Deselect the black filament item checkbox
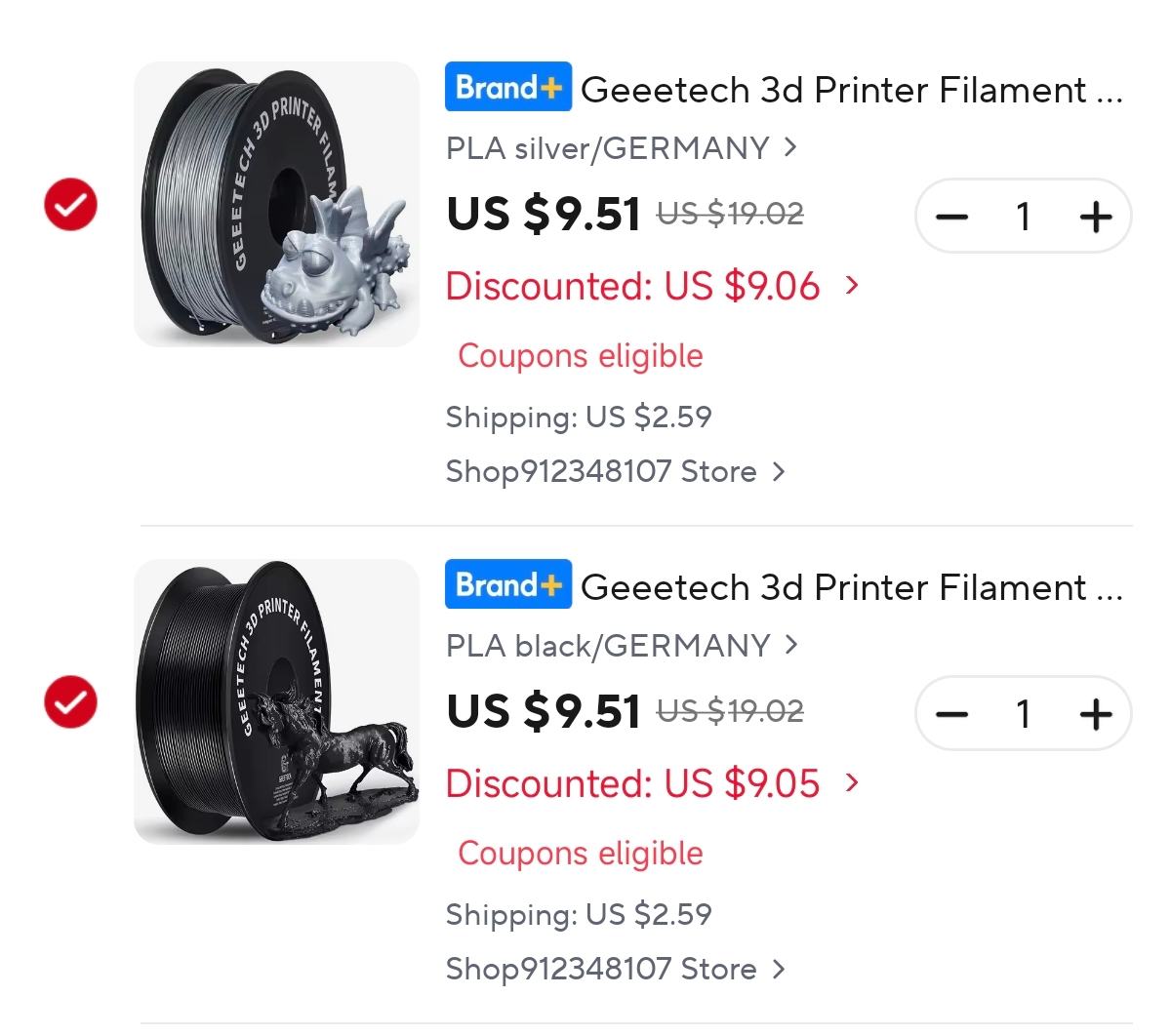Viewport: 1171px width, 1036px height. pyautogui.click(x=71, y=701)
